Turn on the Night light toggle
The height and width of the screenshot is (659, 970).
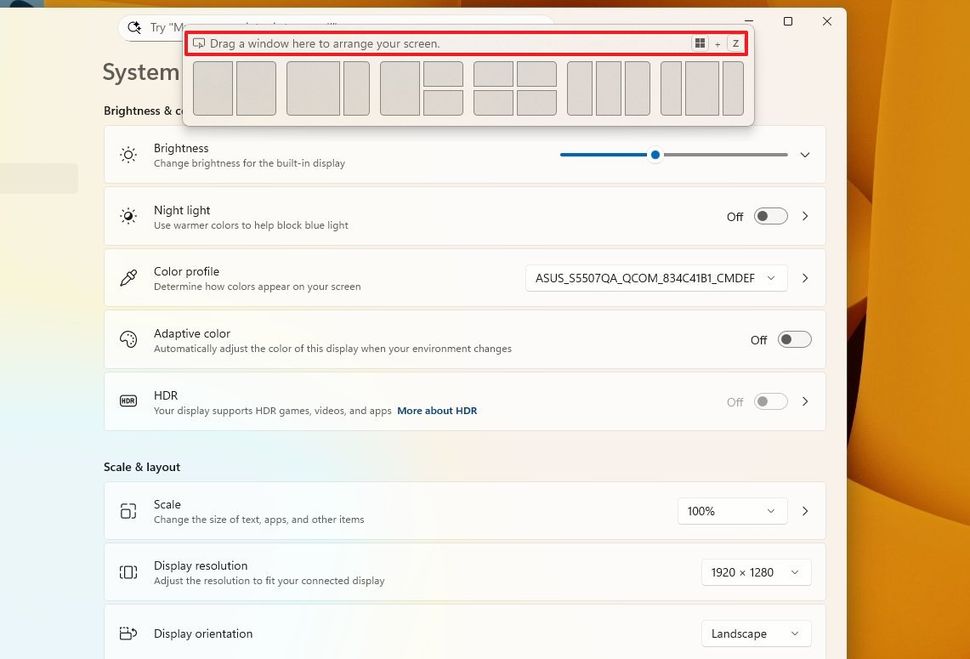point(770,216)
